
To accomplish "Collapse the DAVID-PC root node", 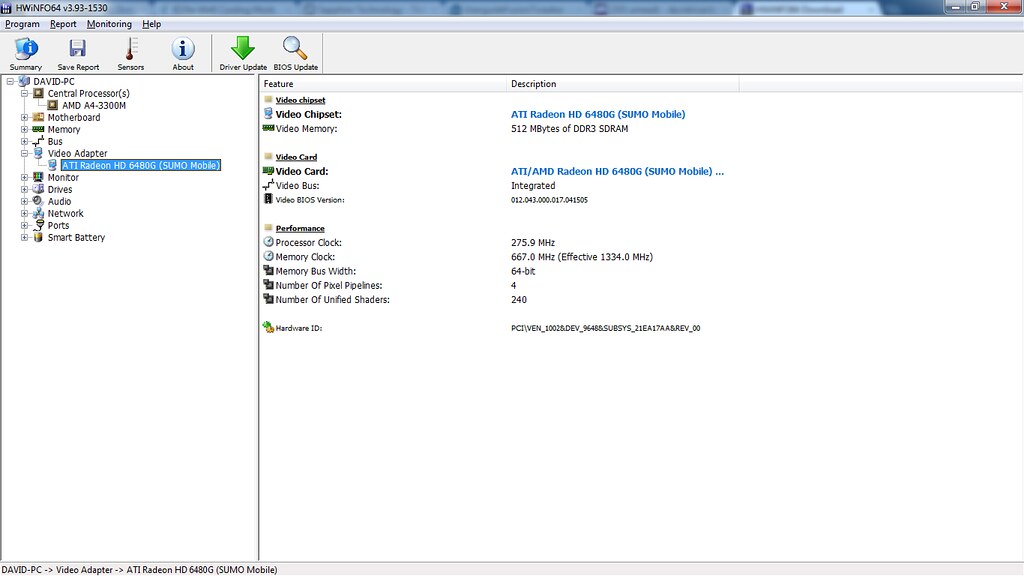I will click(x=10, y=82).
